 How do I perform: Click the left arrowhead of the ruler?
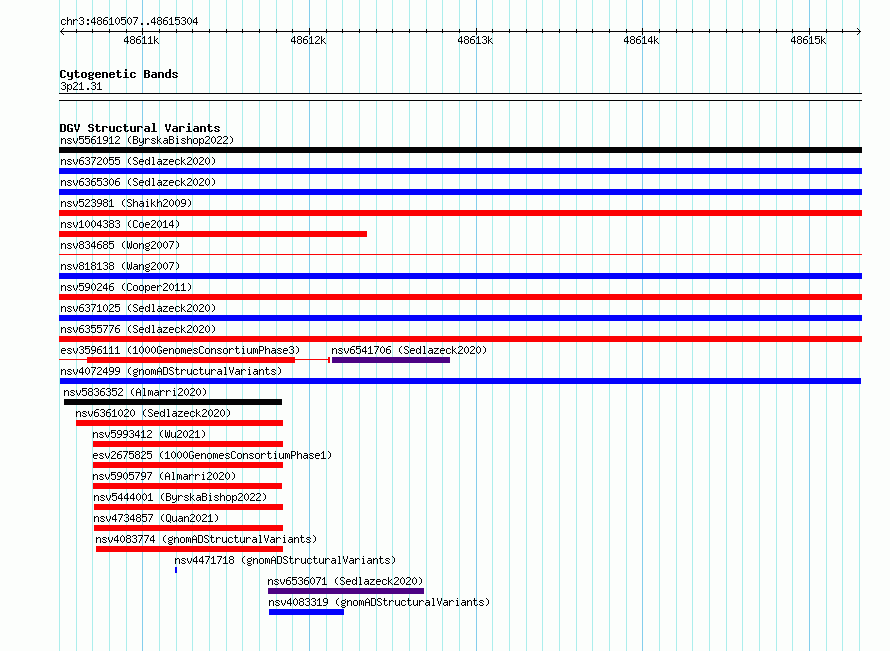pyautogui.click(x=62, y=31)
